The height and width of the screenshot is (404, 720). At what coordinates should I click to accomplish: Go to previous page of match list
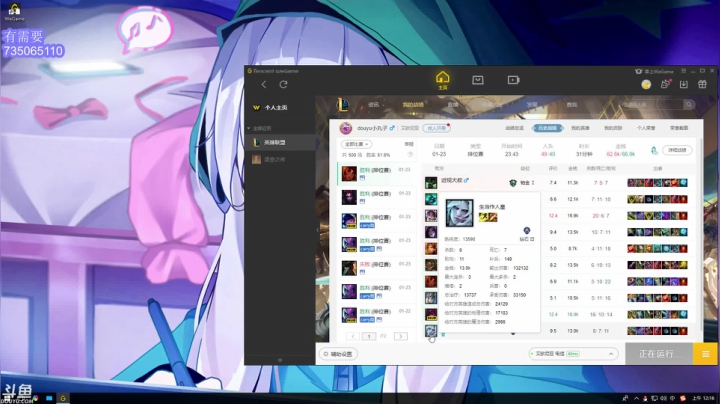(x=353, y=336)
